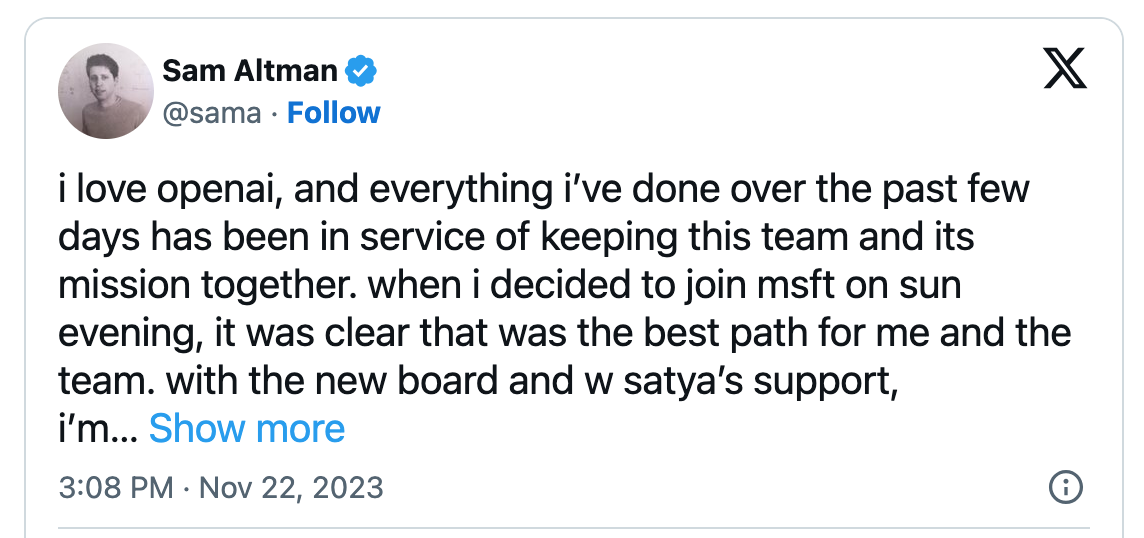Click the Nov 22, 2023 date
The image size is (1144, 538).
point(292,488)
